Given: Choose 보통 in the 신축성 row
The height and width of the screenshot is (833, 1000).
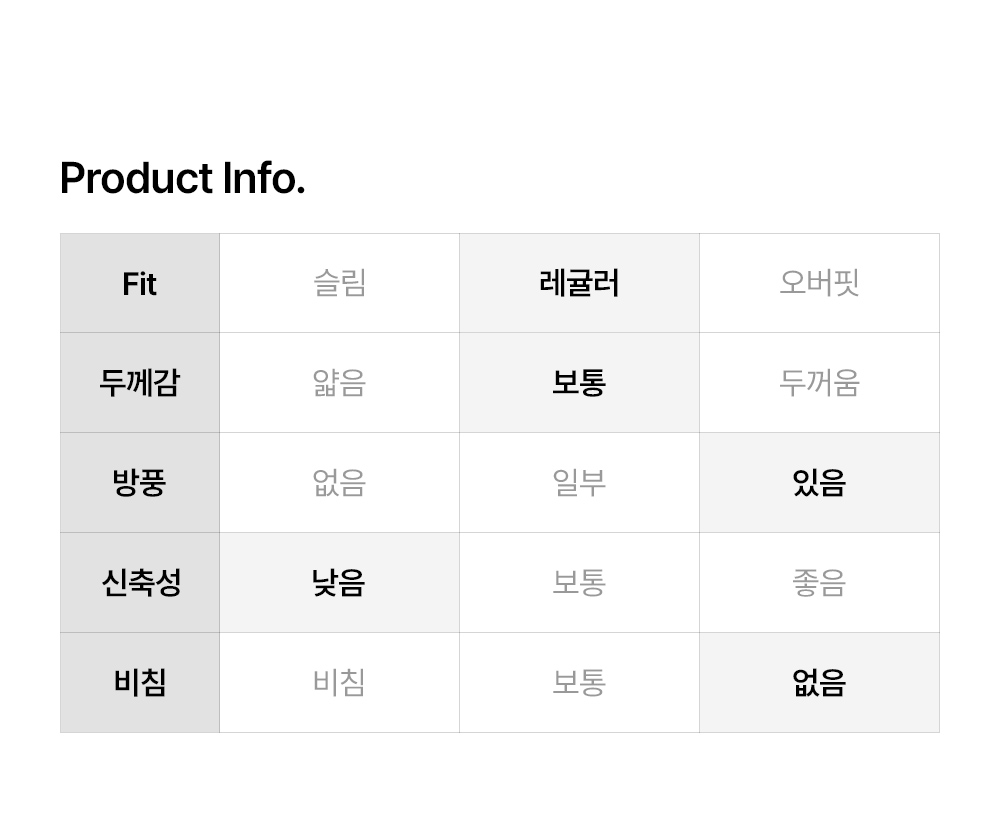Looking at the screenshot, I should (x=579, y=583).
